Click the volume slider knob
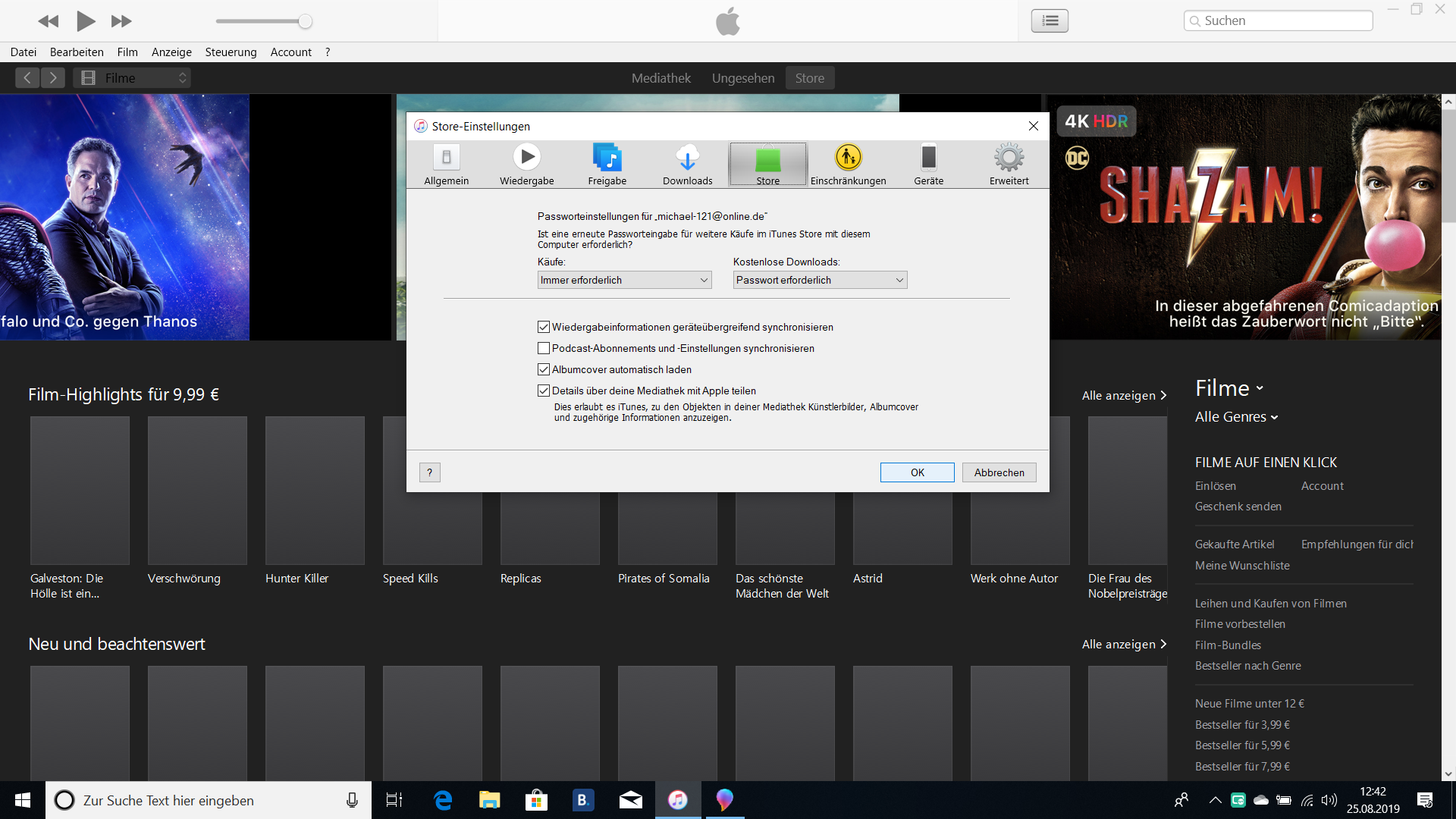The image size is (1456, 819). pos(305,21)
